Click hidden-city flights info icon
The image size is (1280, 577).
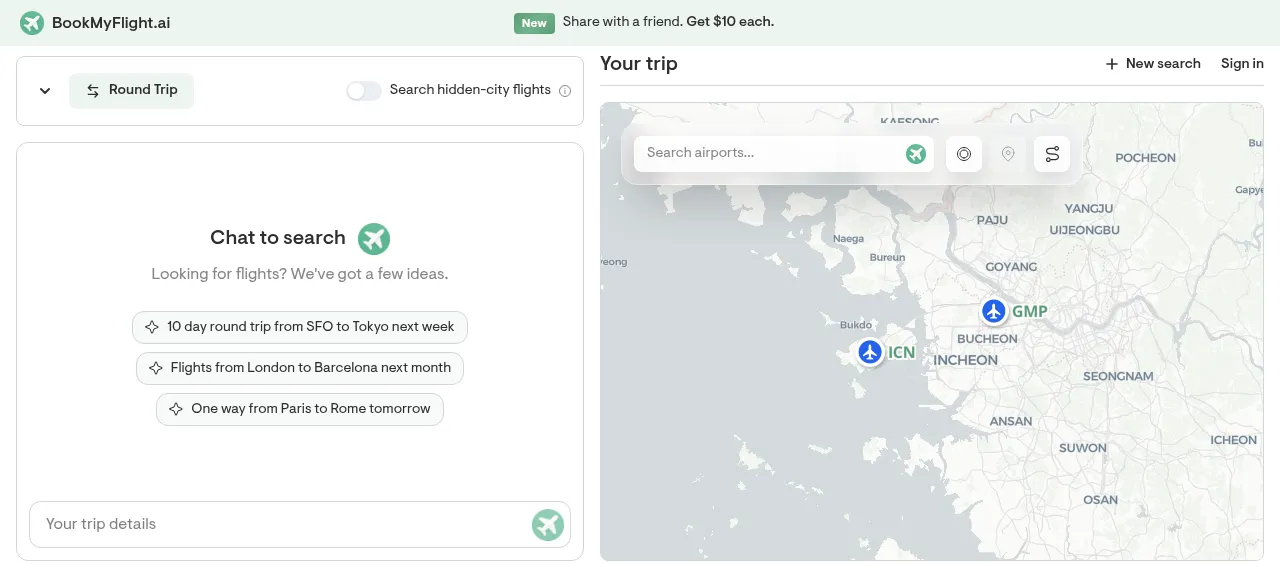click(x=565, y=91)
